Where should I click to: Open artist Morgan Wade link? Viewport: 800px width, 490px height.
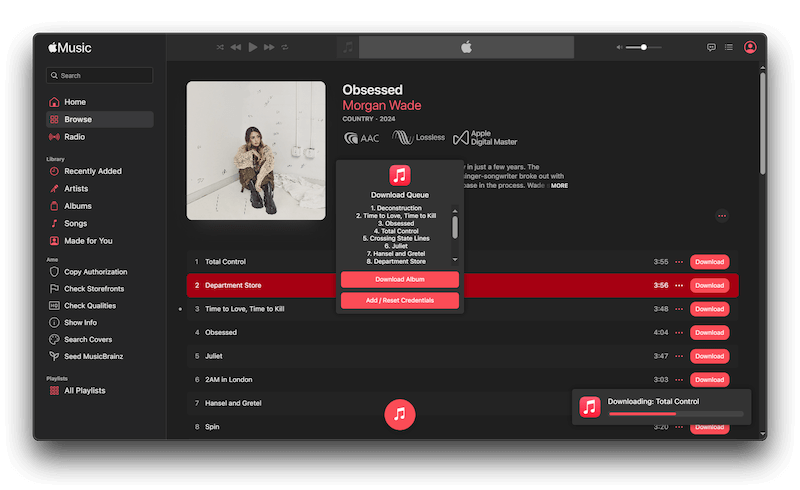click(382, 105)
